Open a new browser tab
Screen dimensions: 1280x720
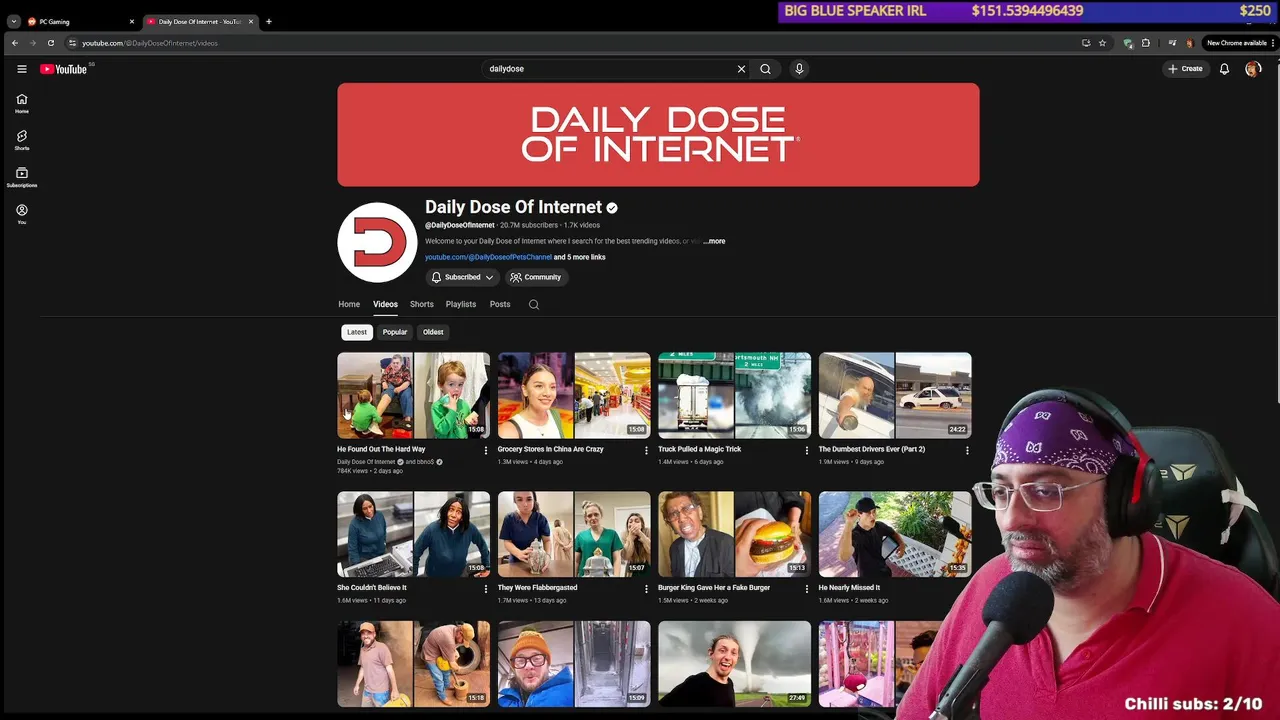[268, 21]
